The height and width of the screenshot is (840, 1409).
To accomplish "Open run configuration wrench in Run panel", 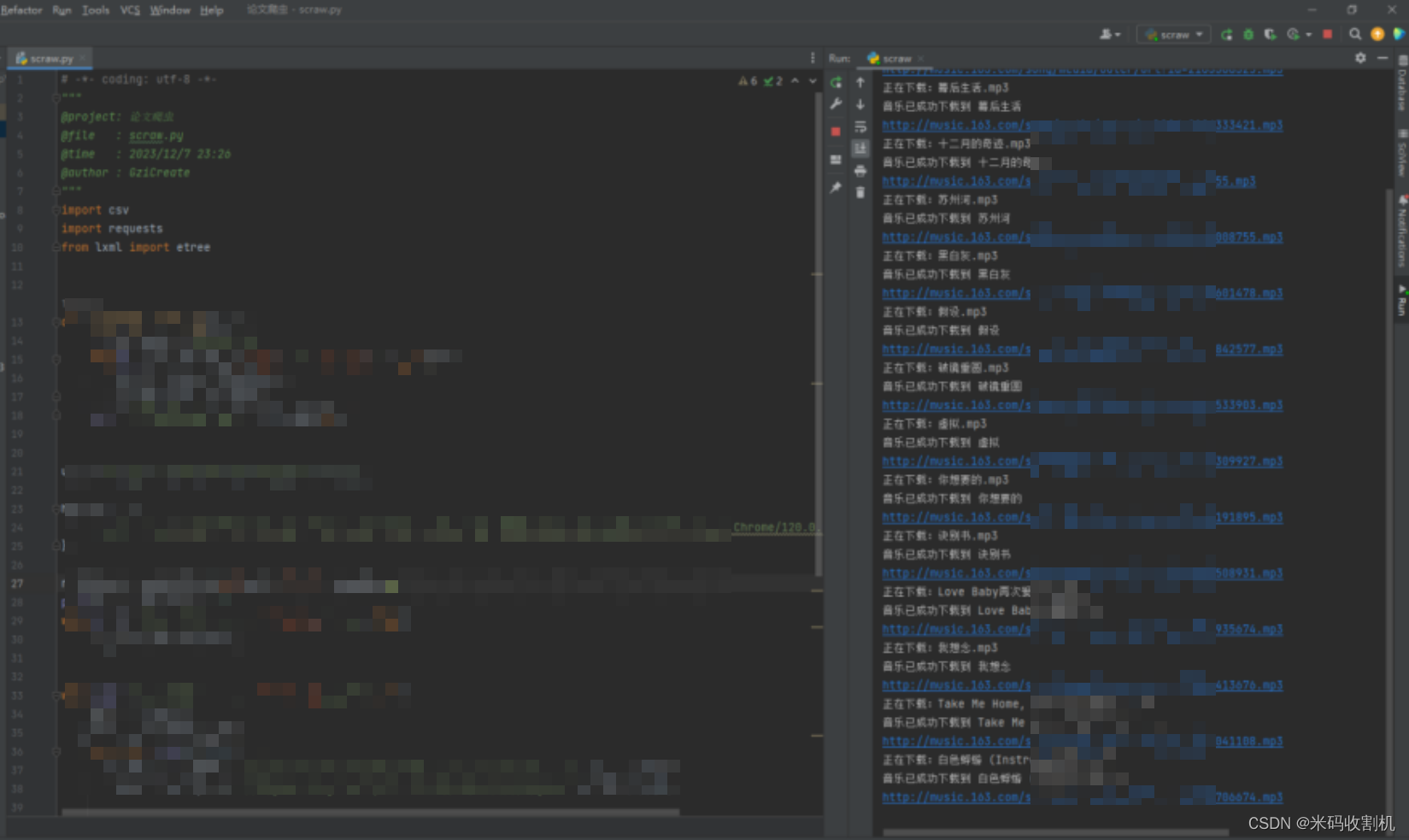I will tap(836, 104).
